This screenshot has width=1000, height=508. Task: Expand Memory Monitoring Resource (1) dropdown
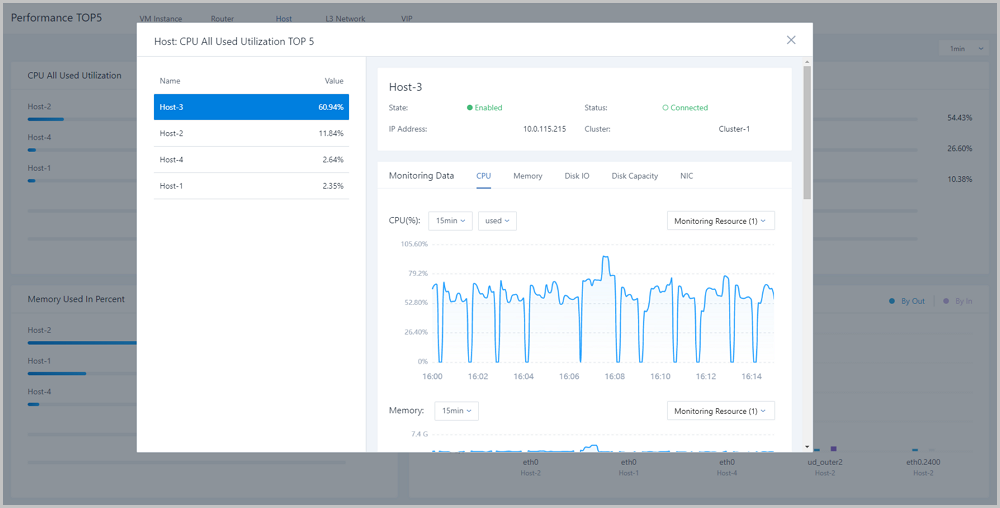[721, 410]
